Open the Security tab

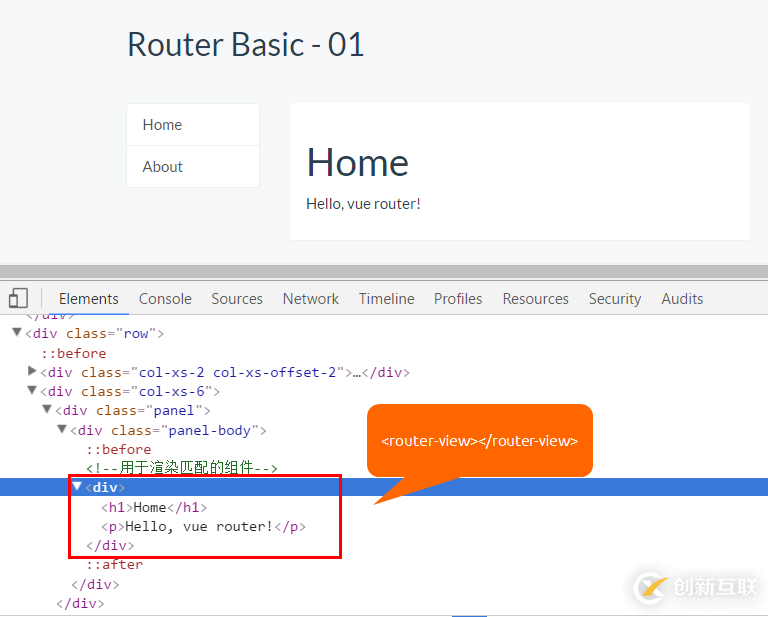pyautogui.click(x=615, y=299)
